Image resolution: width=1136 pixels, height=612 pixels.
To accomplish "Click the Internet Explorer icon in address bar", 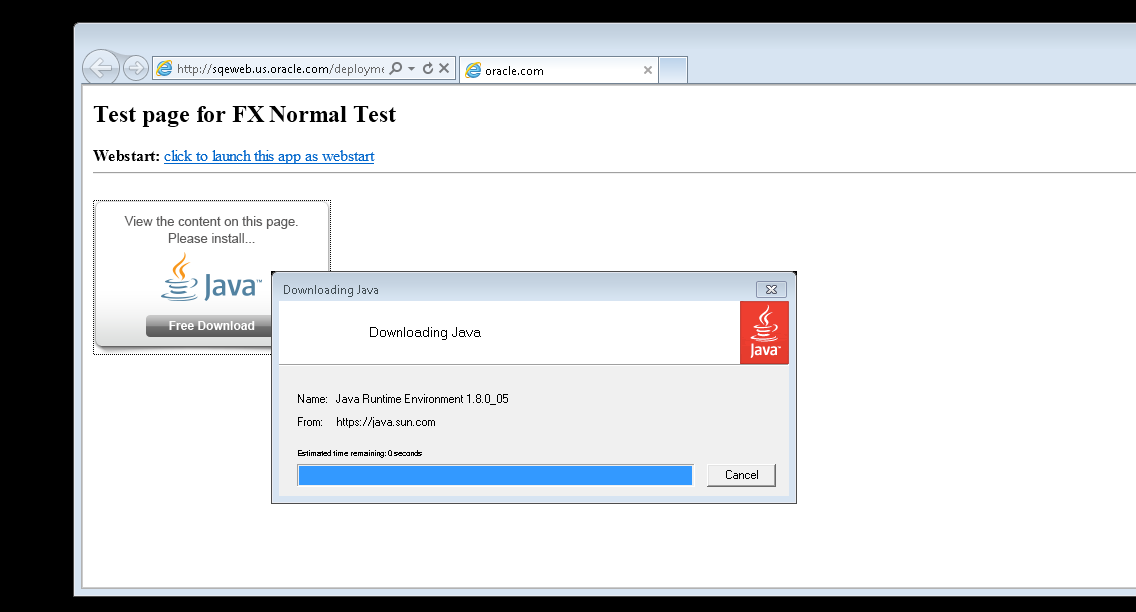I will click(164, 69).
